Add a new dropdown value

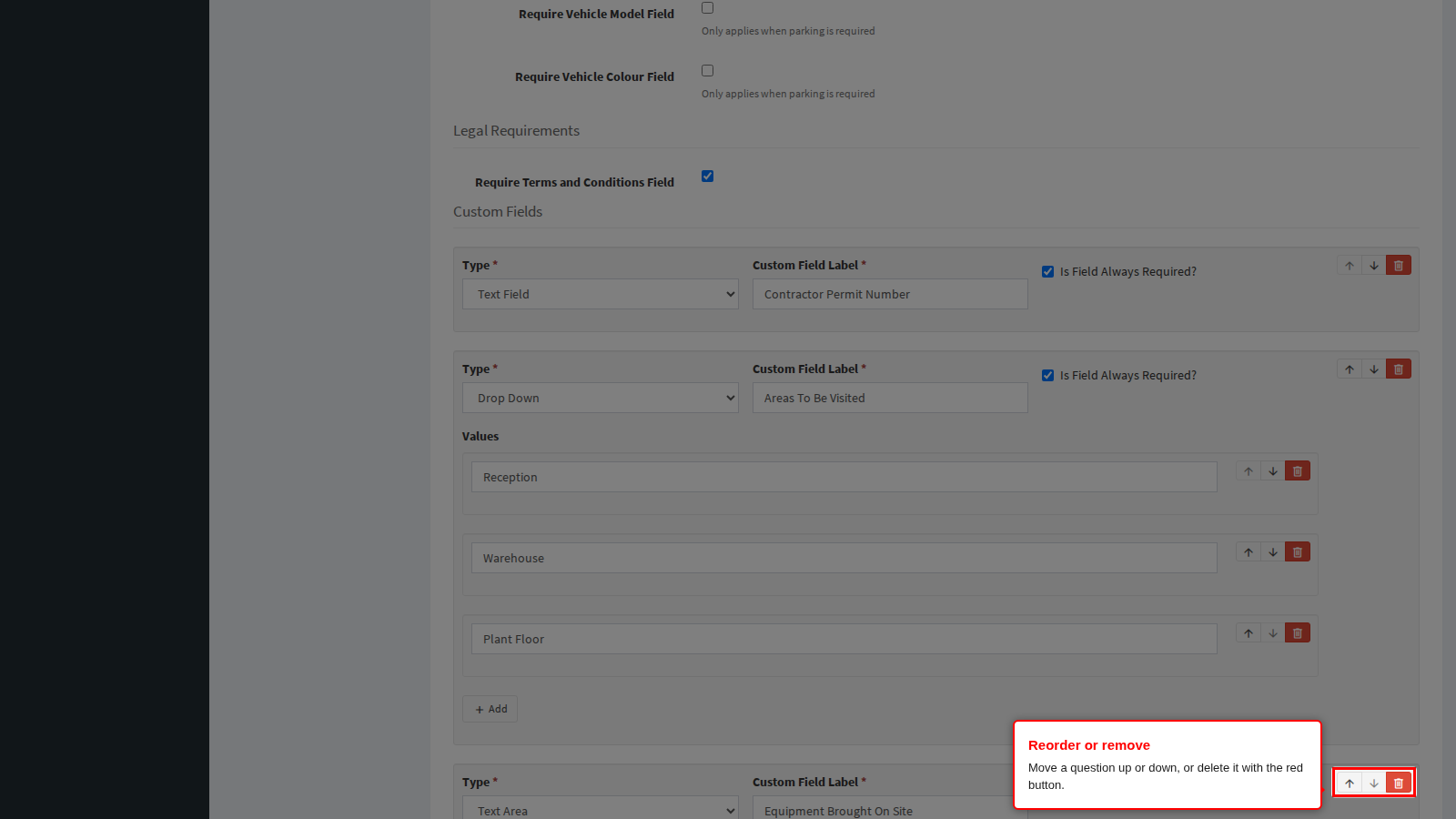(x=490, y=709)
